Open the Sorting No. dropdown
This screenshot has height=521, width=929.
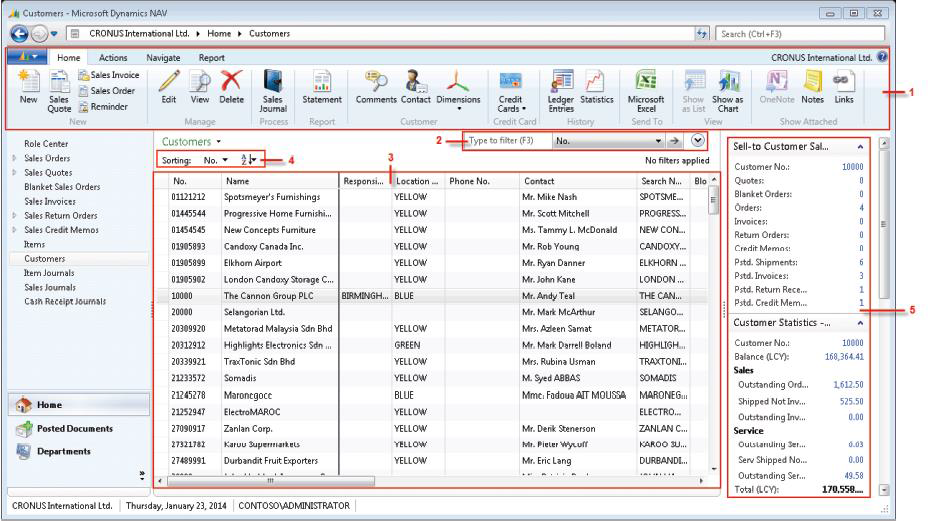[215, 160]
